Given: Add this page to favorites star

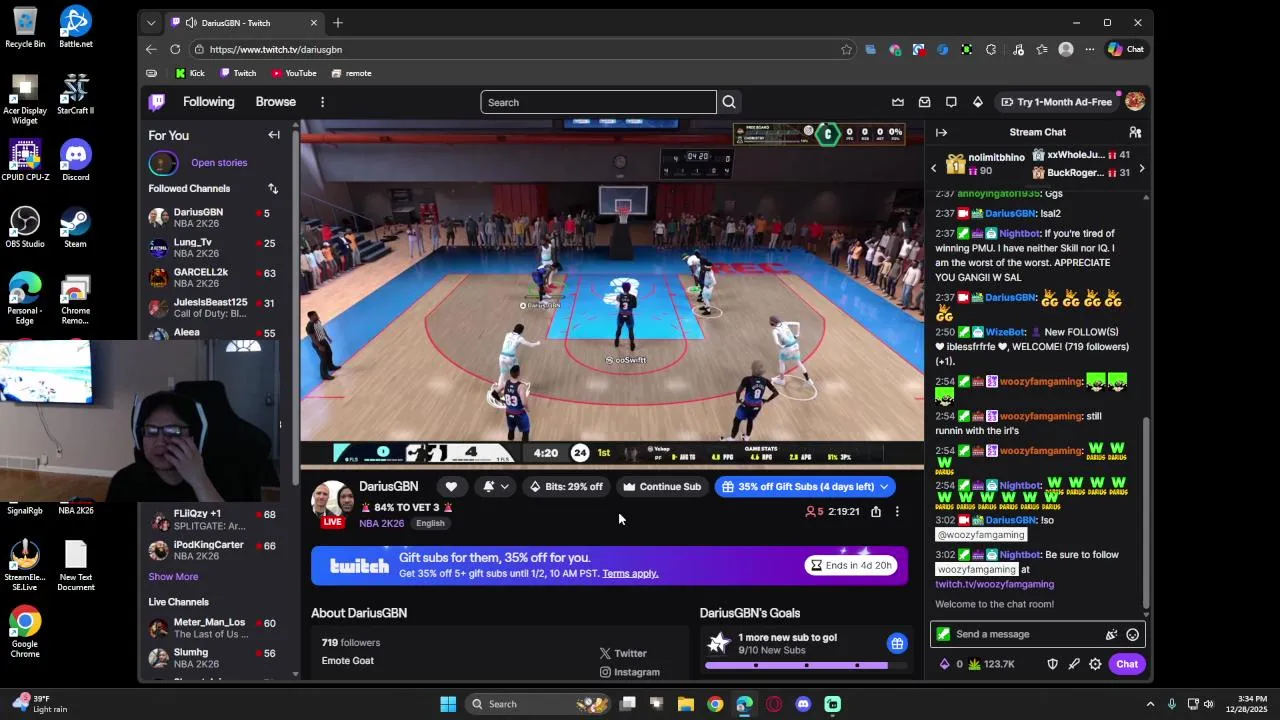Looking at the screenshot, I should tap(846, 49).
